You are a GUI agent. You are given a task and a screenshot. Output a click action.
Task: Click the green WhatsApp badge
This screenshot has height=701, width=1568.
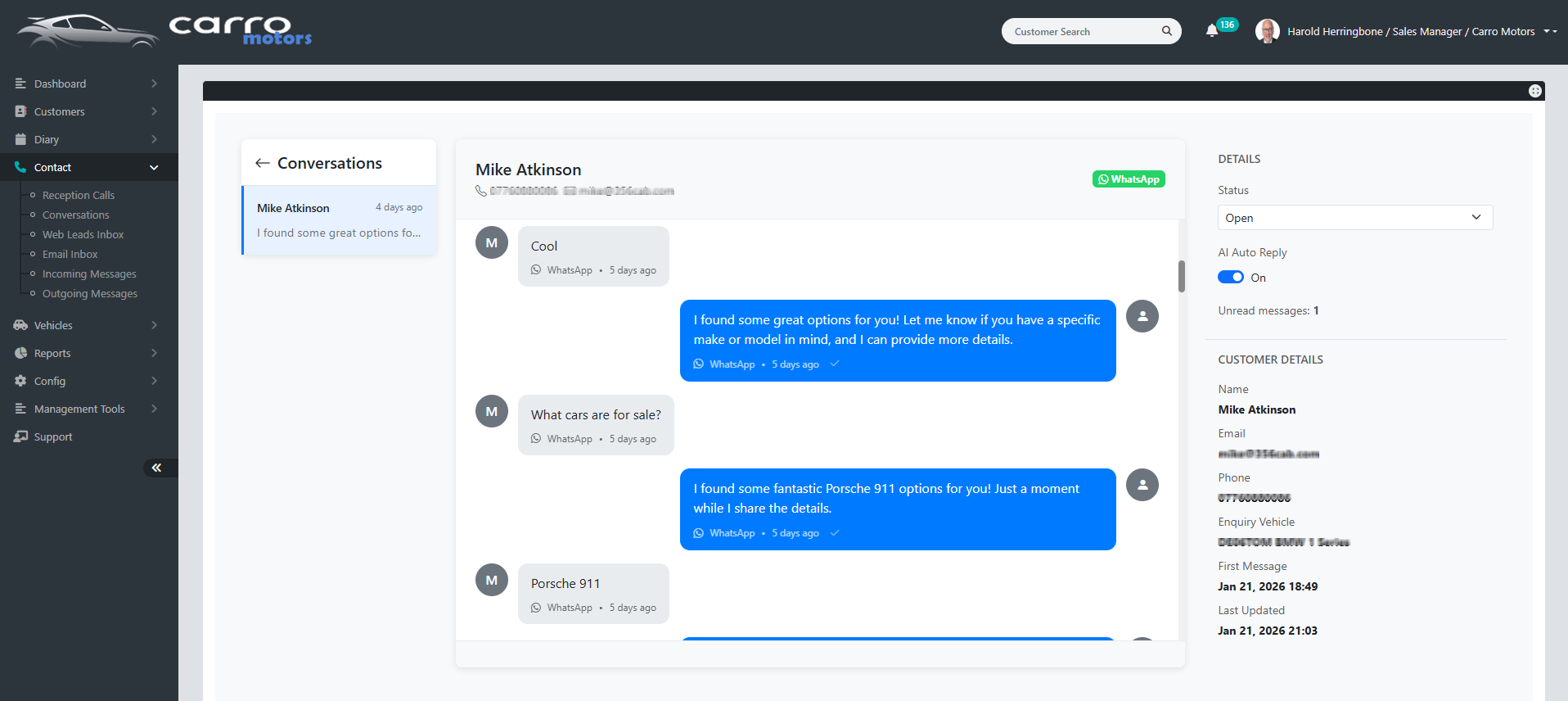[1129, 179]
